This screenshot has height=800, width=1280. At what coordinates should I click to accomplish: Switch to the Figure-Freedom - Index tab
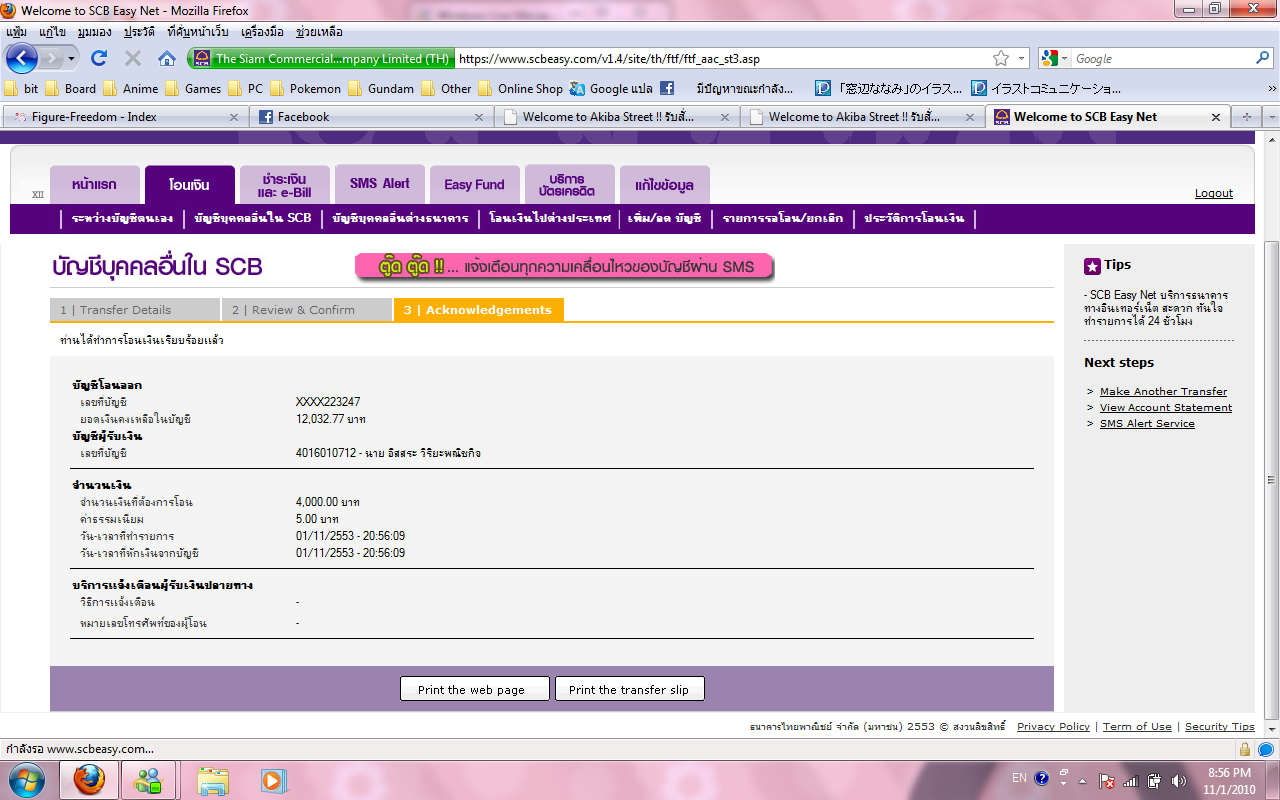[x=124, y=117]
